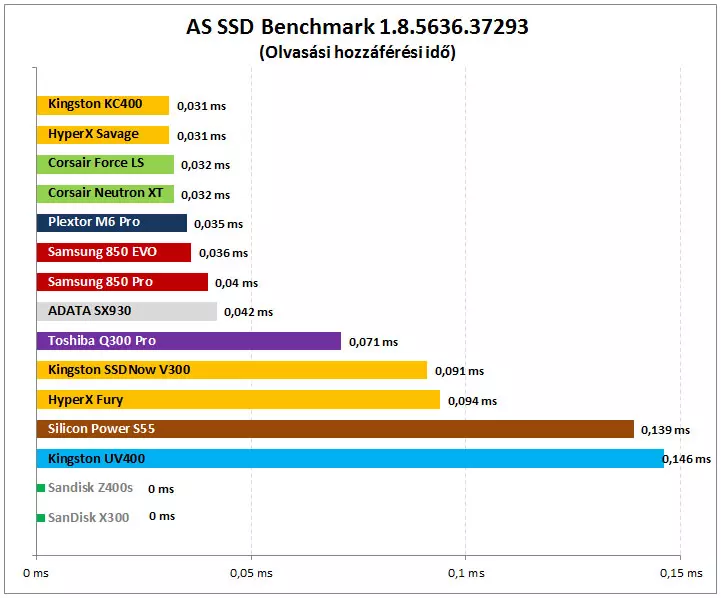Viewport: 721px width, 598px height.
Task: Select the Samsung 850 EVO bar
Action: tap(114, 252)
